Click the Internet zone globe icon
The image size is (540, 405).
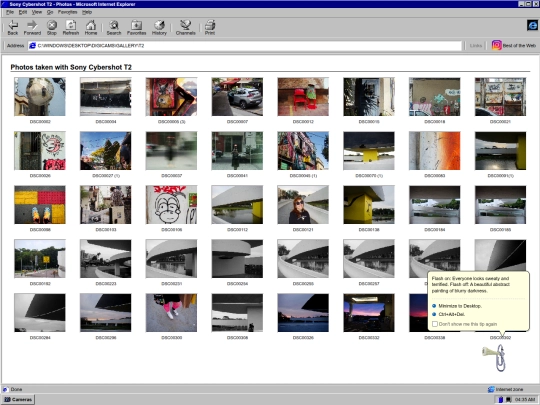coord(491,390)
